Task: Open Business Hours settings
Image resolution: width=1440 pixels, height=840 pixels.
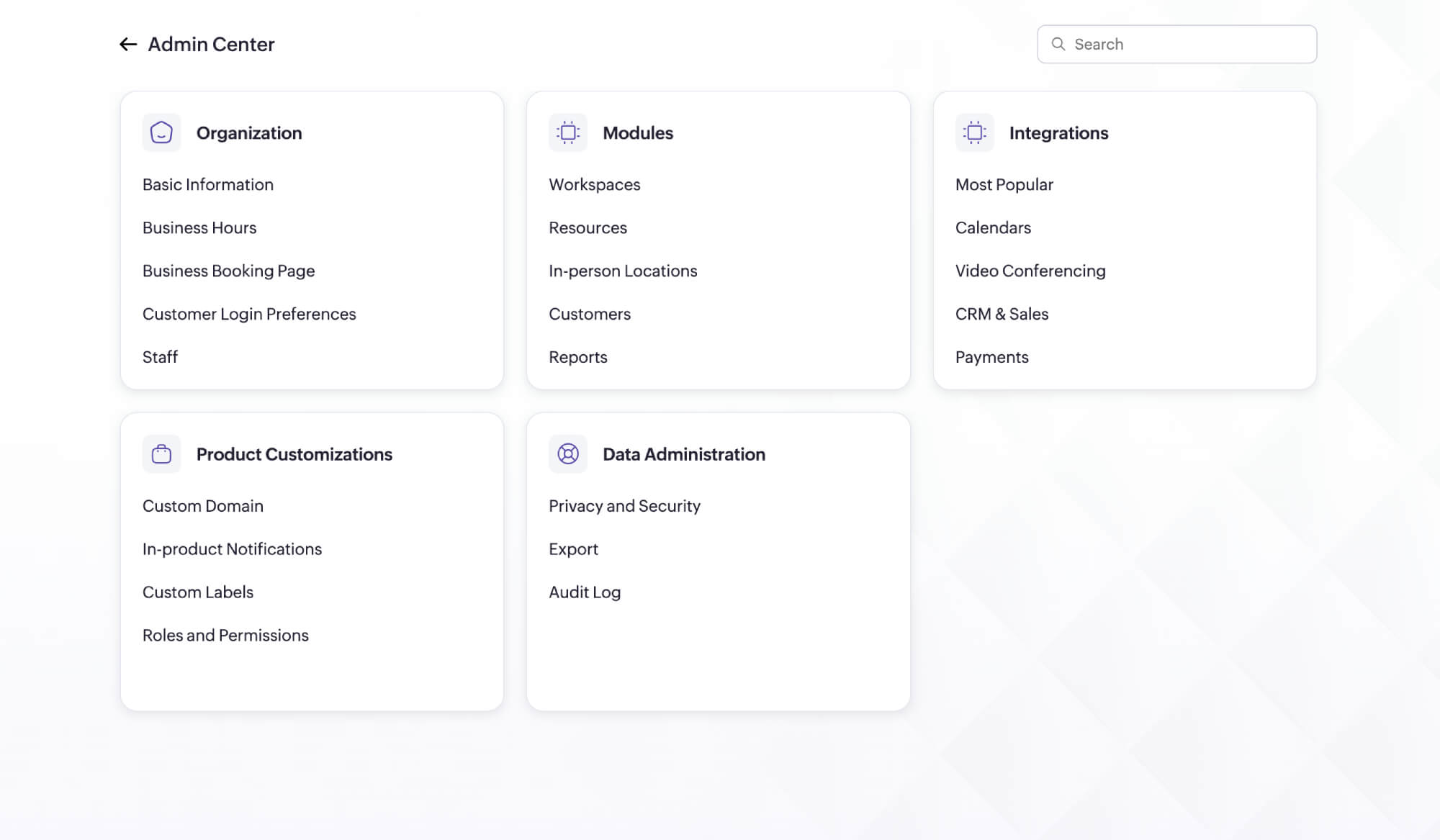Action: [x=199, y=228]
